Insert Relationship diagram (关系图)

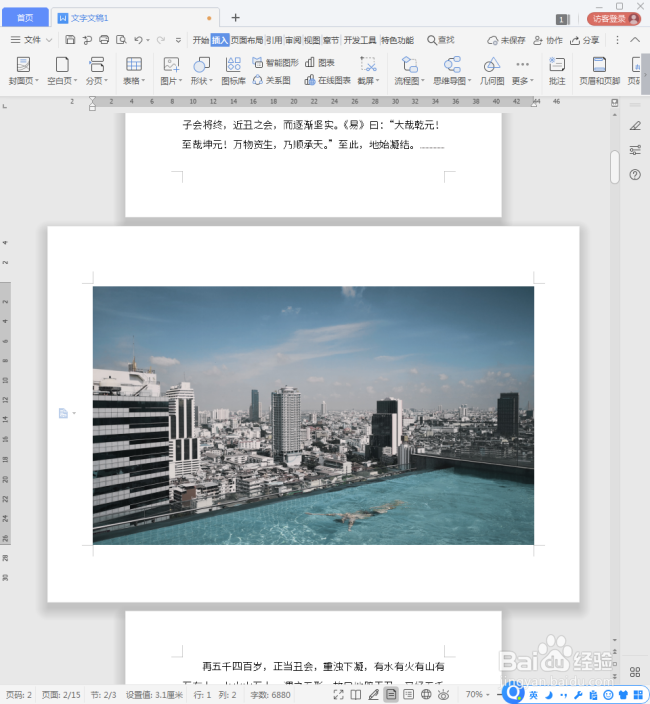coord(272,80)
